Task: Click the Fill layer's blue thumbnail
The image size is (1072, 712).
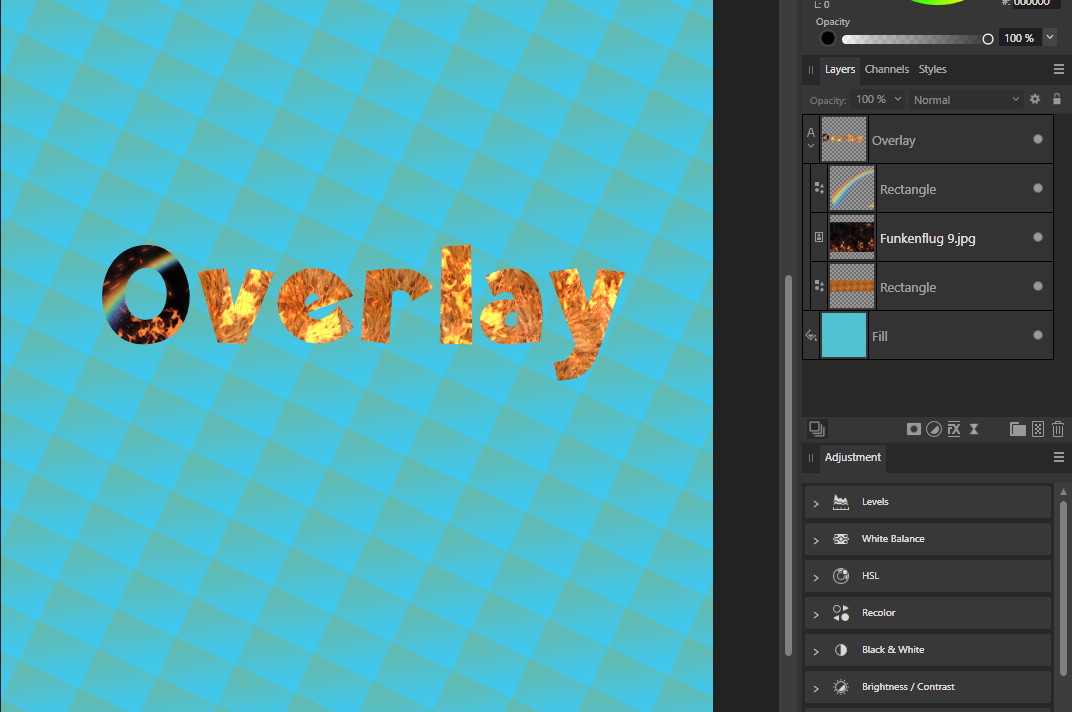Action: (x=844, y=335)
